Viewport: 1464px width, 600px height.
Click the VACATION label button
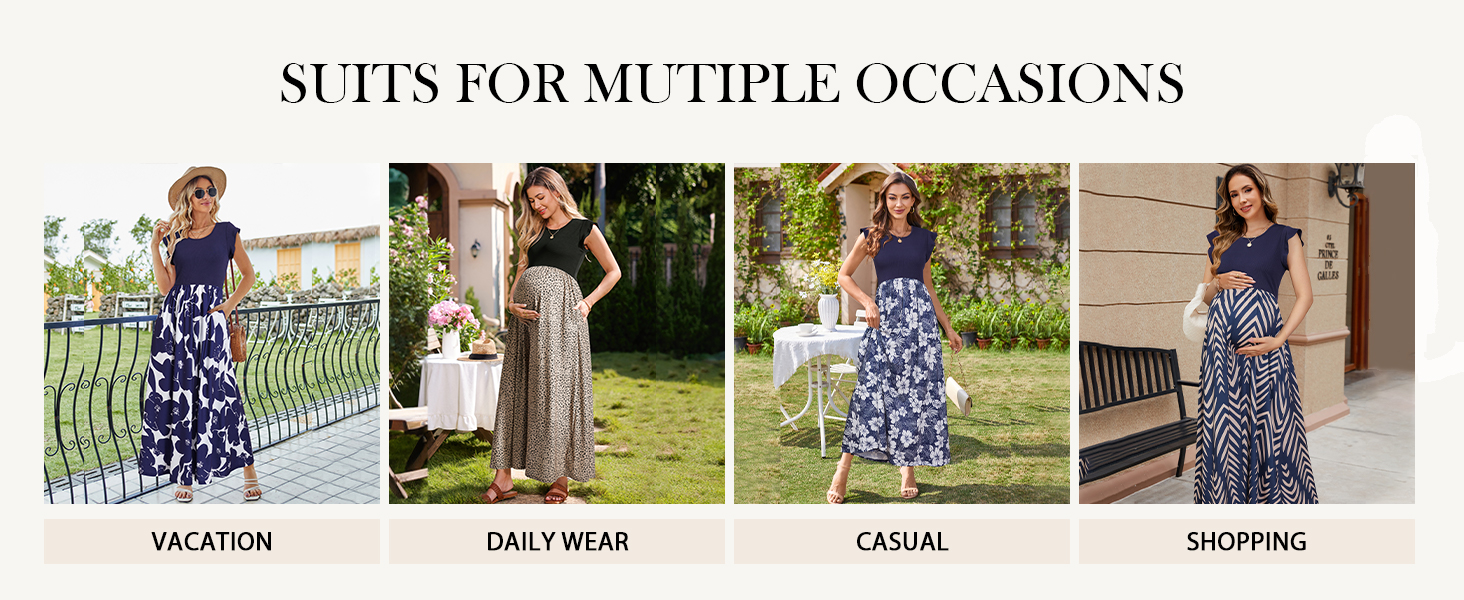coord(212,541)
